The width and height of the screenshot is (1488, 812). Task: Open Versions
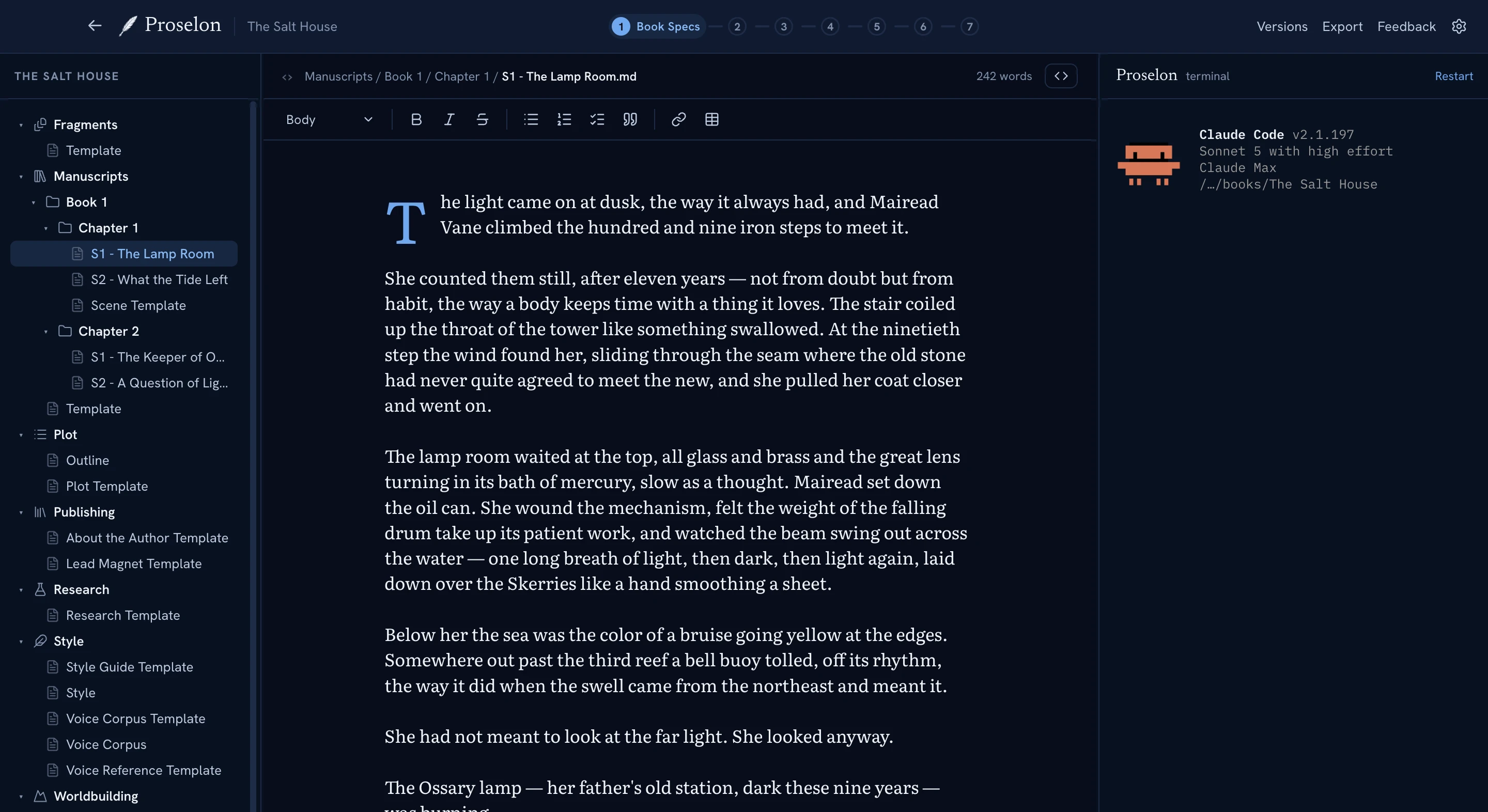pyautogui.click(x=1282, y=26)
